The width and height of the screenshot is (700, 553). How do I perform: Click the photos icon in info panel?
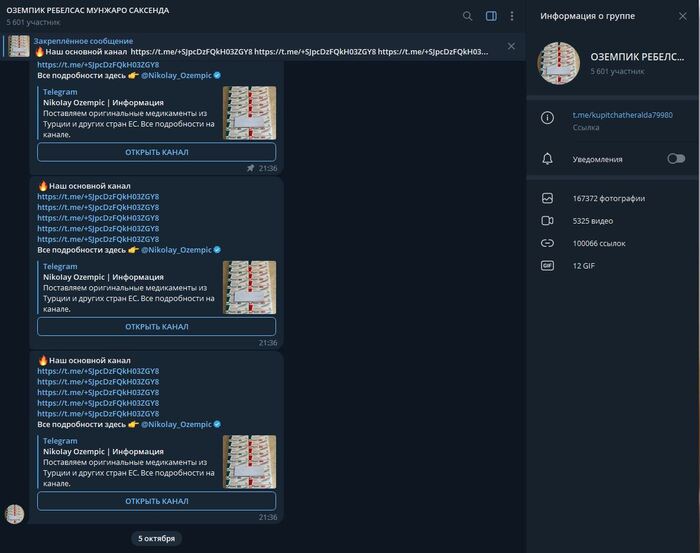tap(547, 198)
